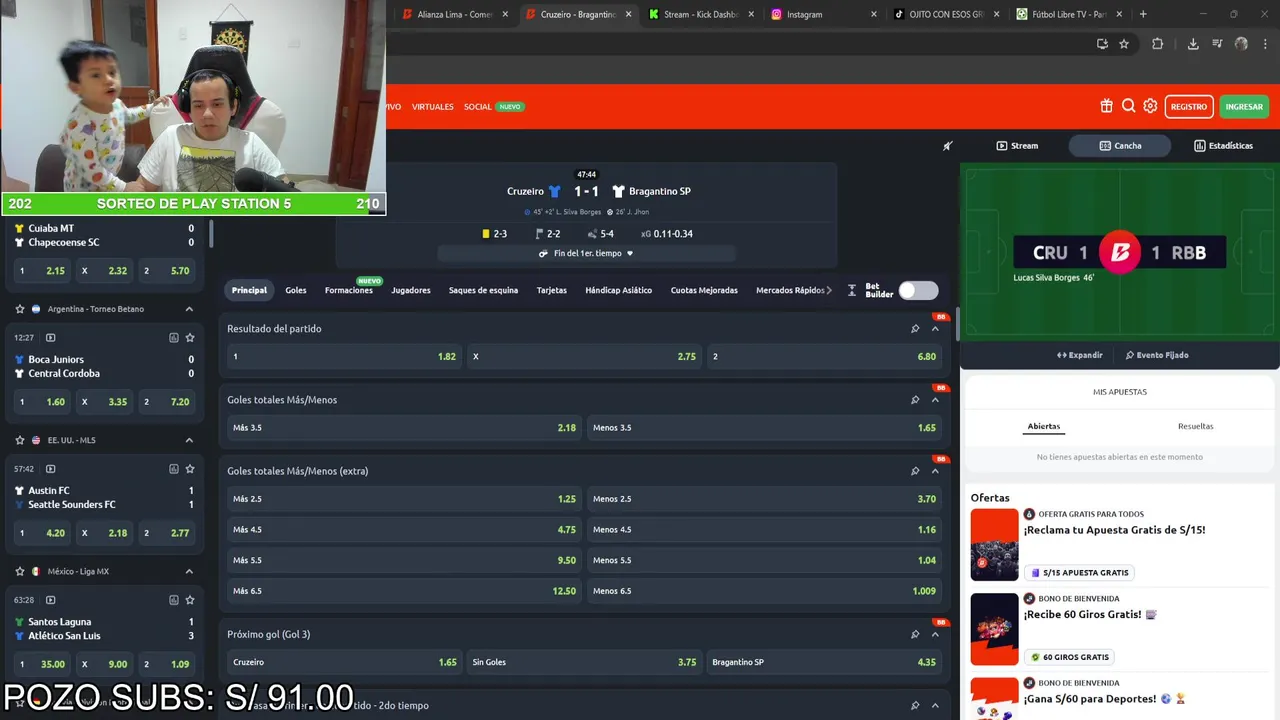The width and height of the screenshot is (1280, 720).
Task: Open the Fin del 1er. tiempo dropdown
Action: [586, 253]
